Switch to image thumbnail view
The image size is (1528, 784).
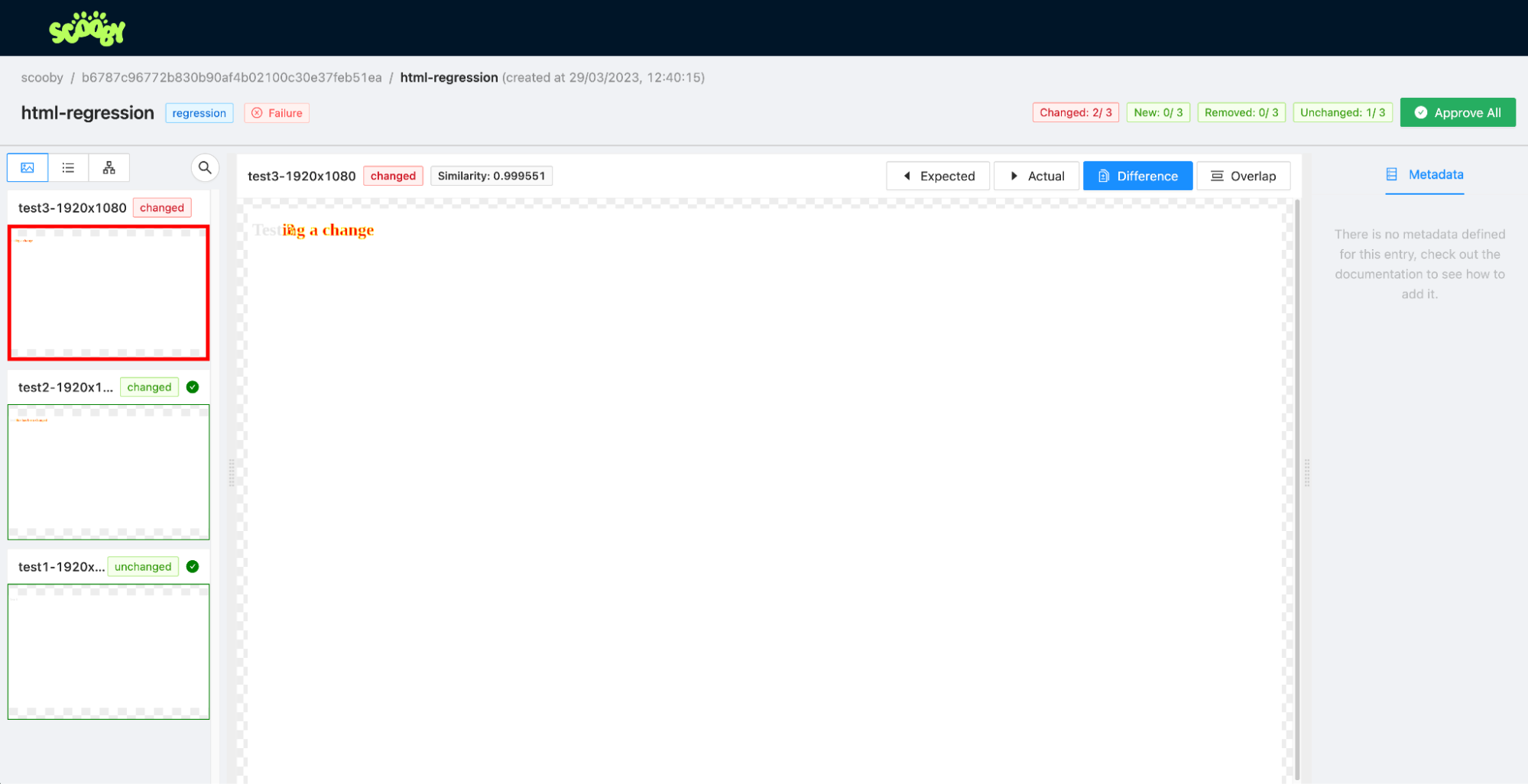pos(28,168)
